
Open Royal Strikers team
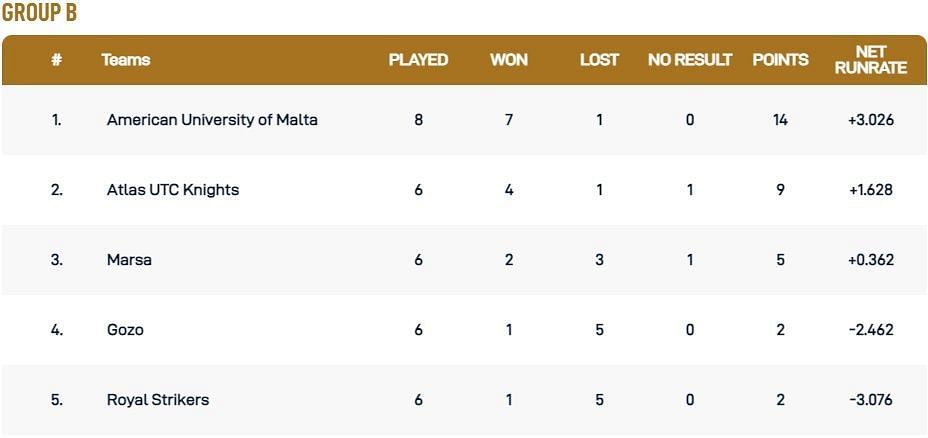(158, 400)
